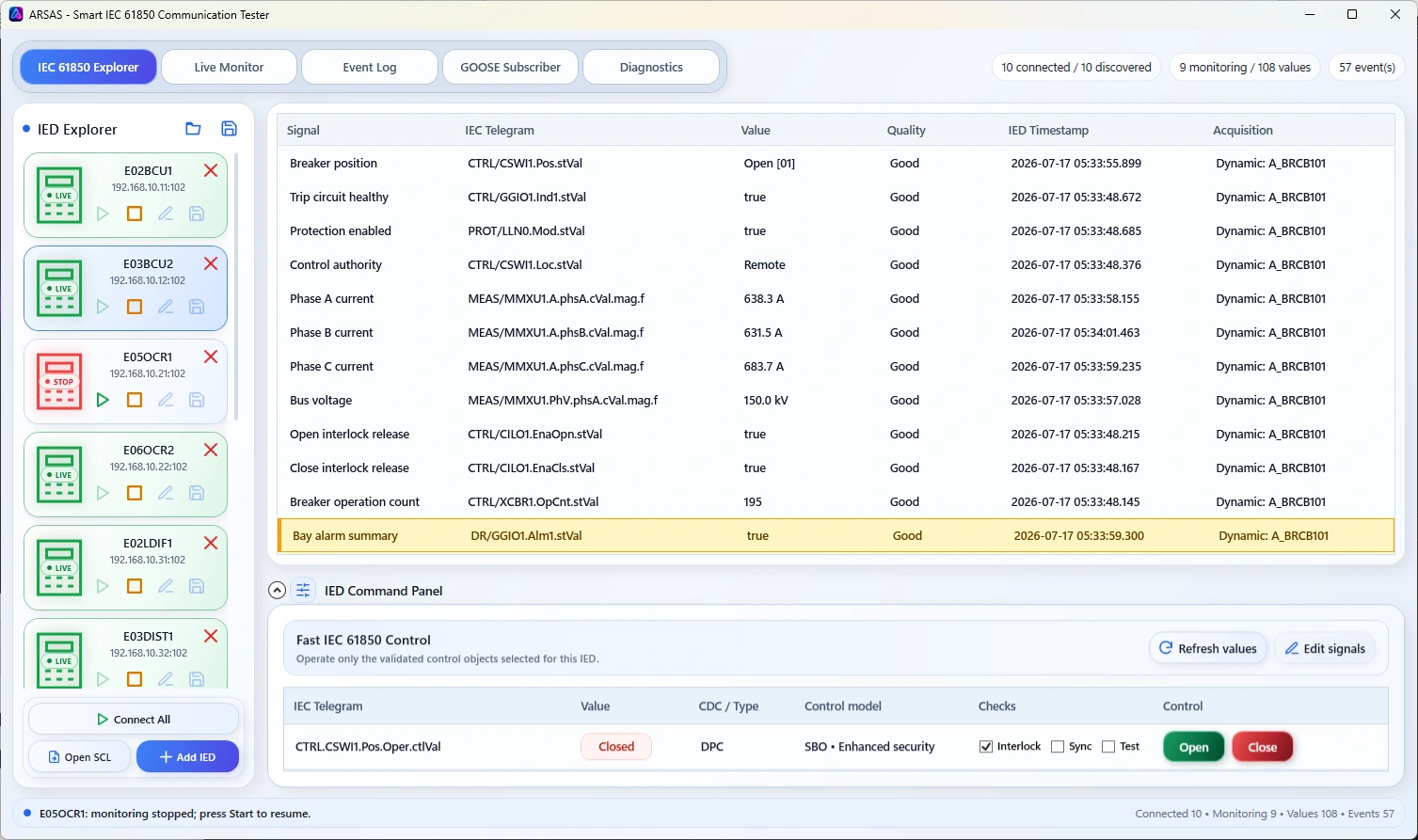Remove E06OCR2 with its red X
Viewport: 1418px width, 840px height.
click(x=211, y=450)
